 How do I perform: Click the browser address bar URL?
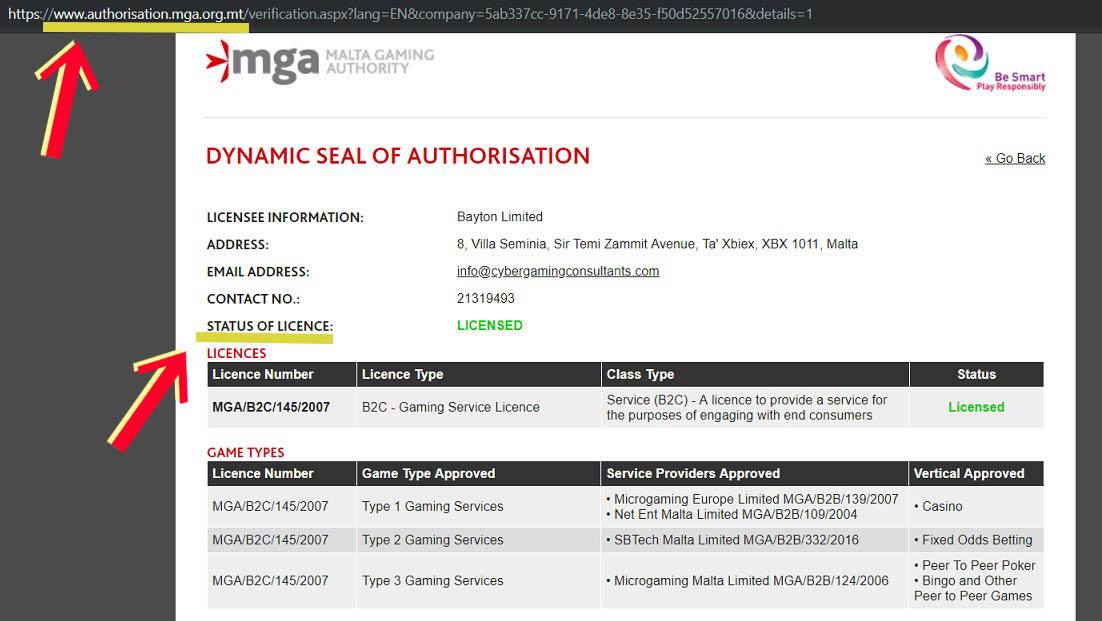tap(410, 13)
